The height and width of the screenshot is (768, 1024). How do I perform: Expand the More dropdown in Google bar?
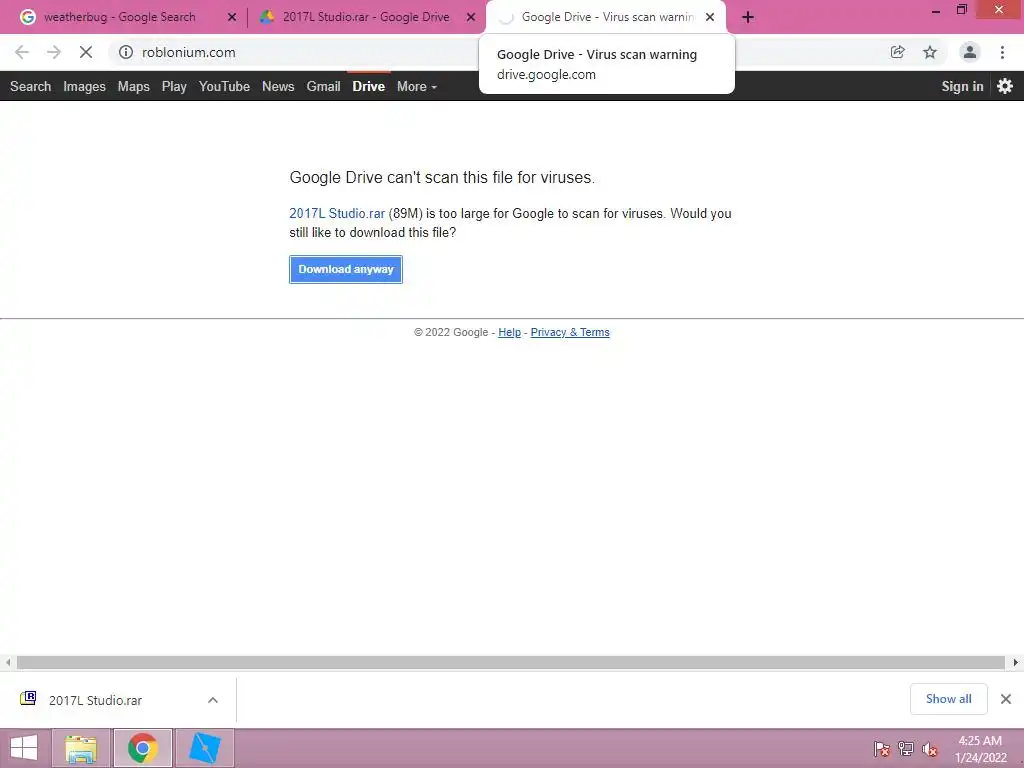(x=417, y=86)
